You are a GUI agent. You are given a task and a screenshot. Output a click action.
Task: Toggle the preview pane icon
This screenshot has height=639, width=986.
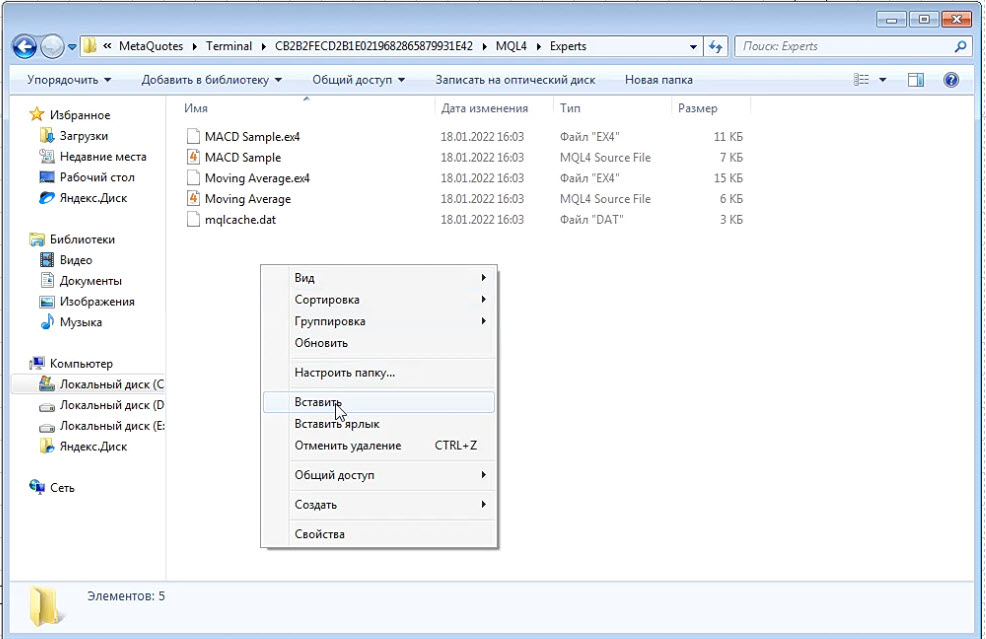pyautogui.click(x=915, y=80)
